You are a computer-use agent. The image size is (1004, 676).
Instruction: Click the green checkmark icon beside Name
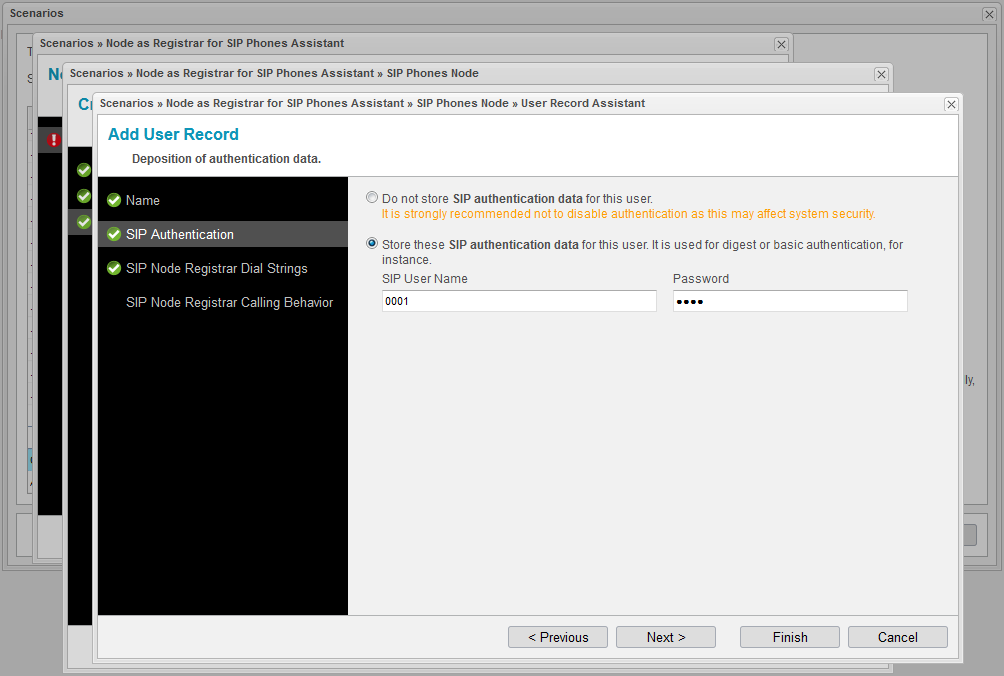click(114, 200)
